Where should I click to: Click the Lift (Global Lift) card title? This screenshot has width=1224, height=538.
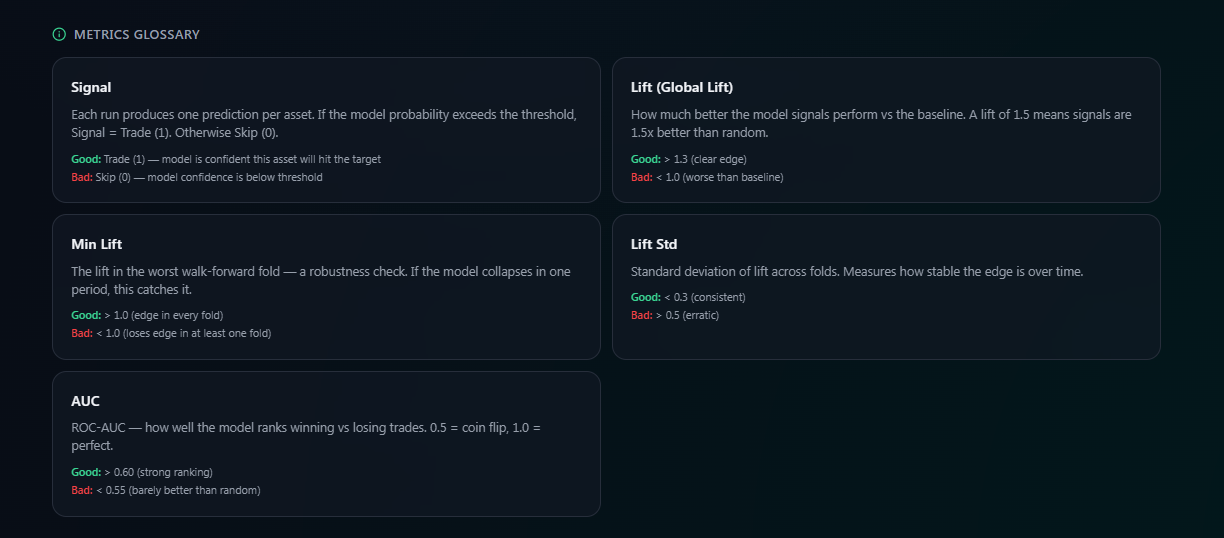pos(682,88)
